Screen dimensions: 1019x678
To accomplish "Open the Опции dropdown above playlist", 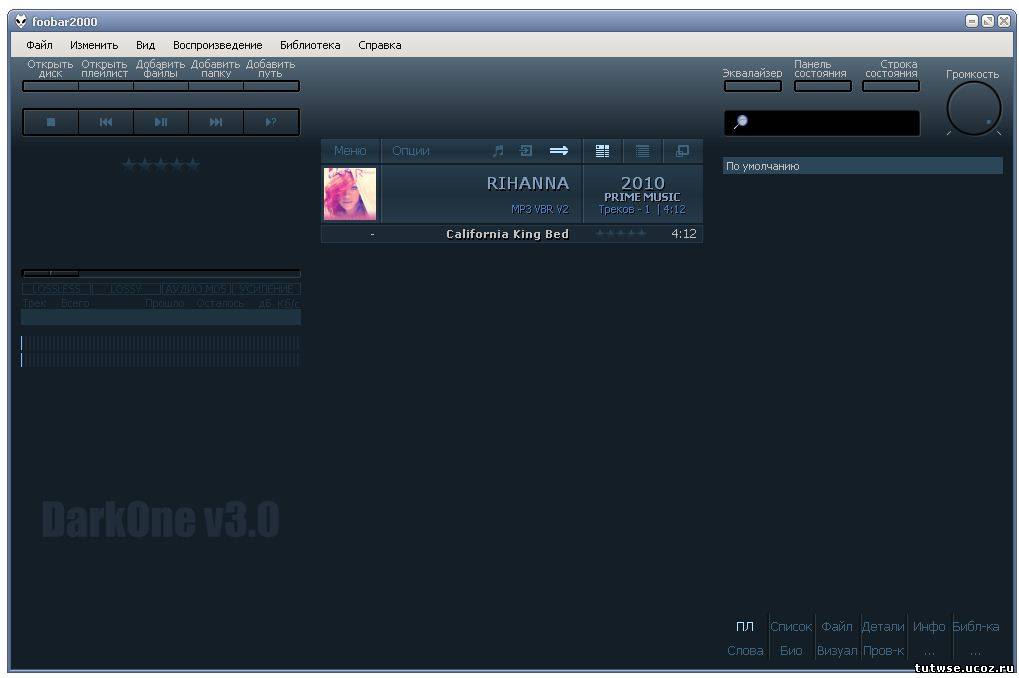I will click(411, 151).
